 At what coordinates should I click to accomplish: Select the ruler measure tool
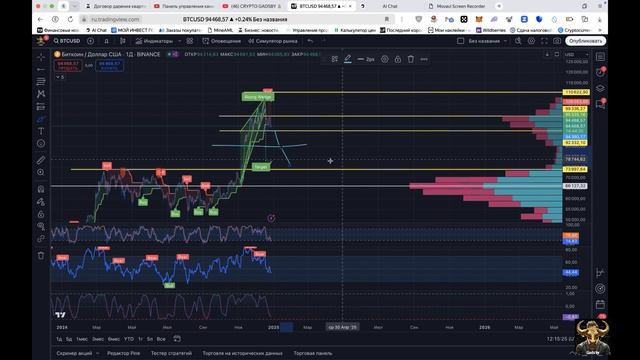click(x=41, y=160)
